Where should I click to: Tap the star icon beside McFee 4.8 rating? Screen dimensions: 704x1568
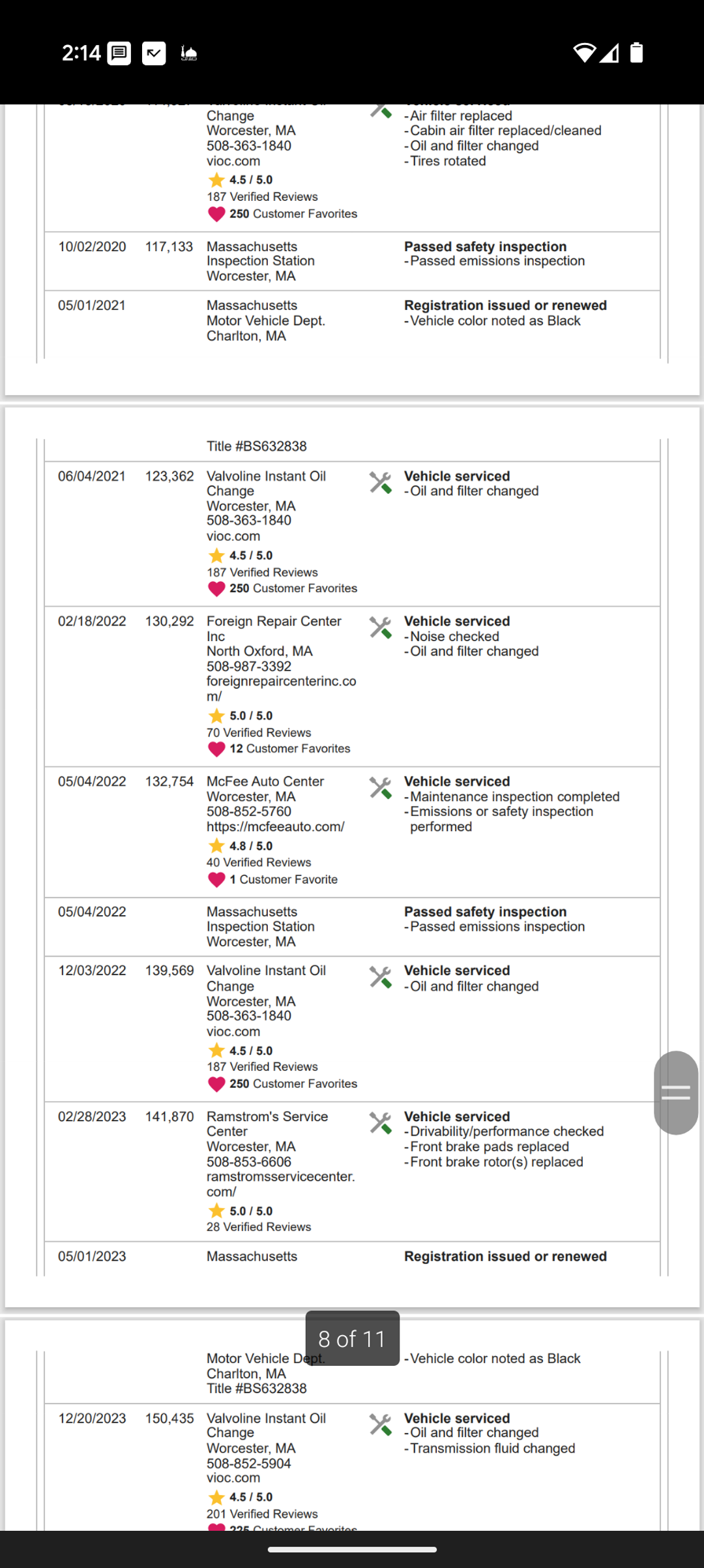point(216,846)
